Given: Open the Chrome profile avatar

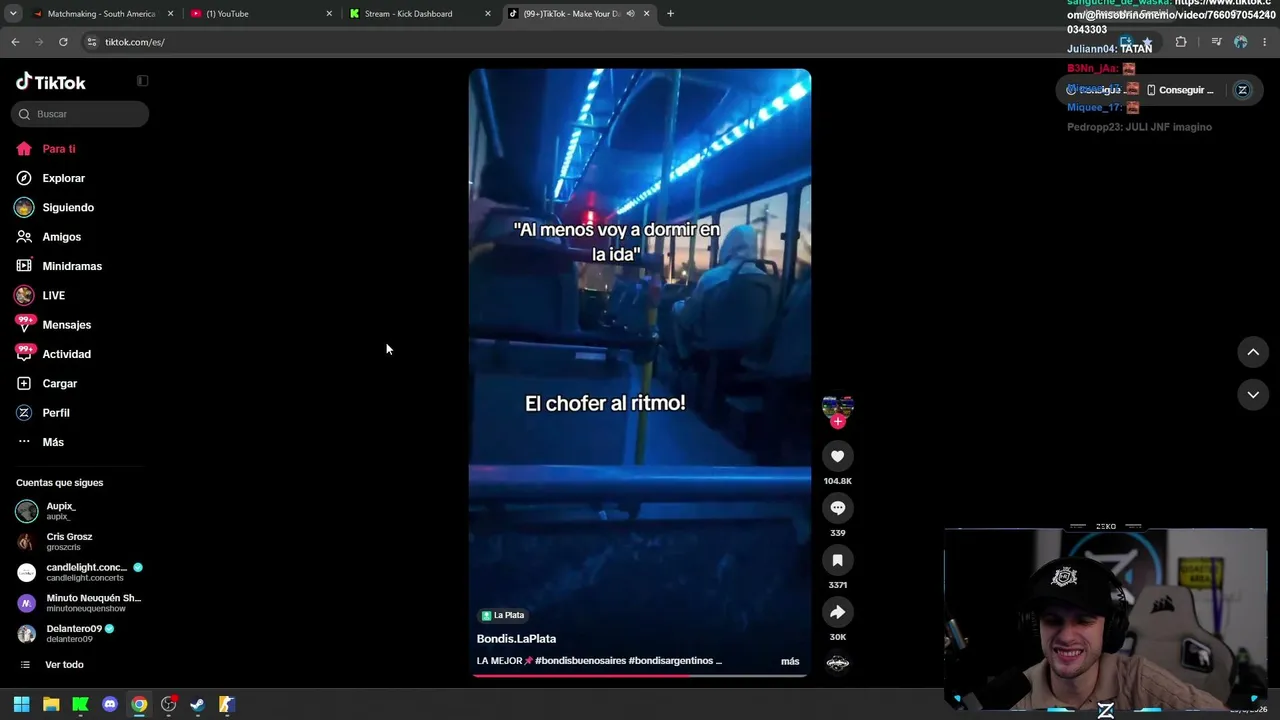Looking at the screenshot, I should (x=1241, y=42).
